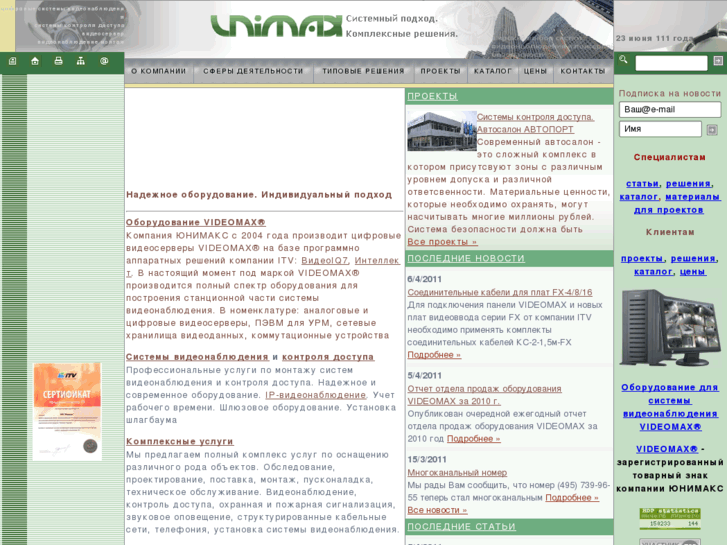Click the UNIMAX logo
The width and height of the screenshot is (727, 545).
click(x=276, y=26)
